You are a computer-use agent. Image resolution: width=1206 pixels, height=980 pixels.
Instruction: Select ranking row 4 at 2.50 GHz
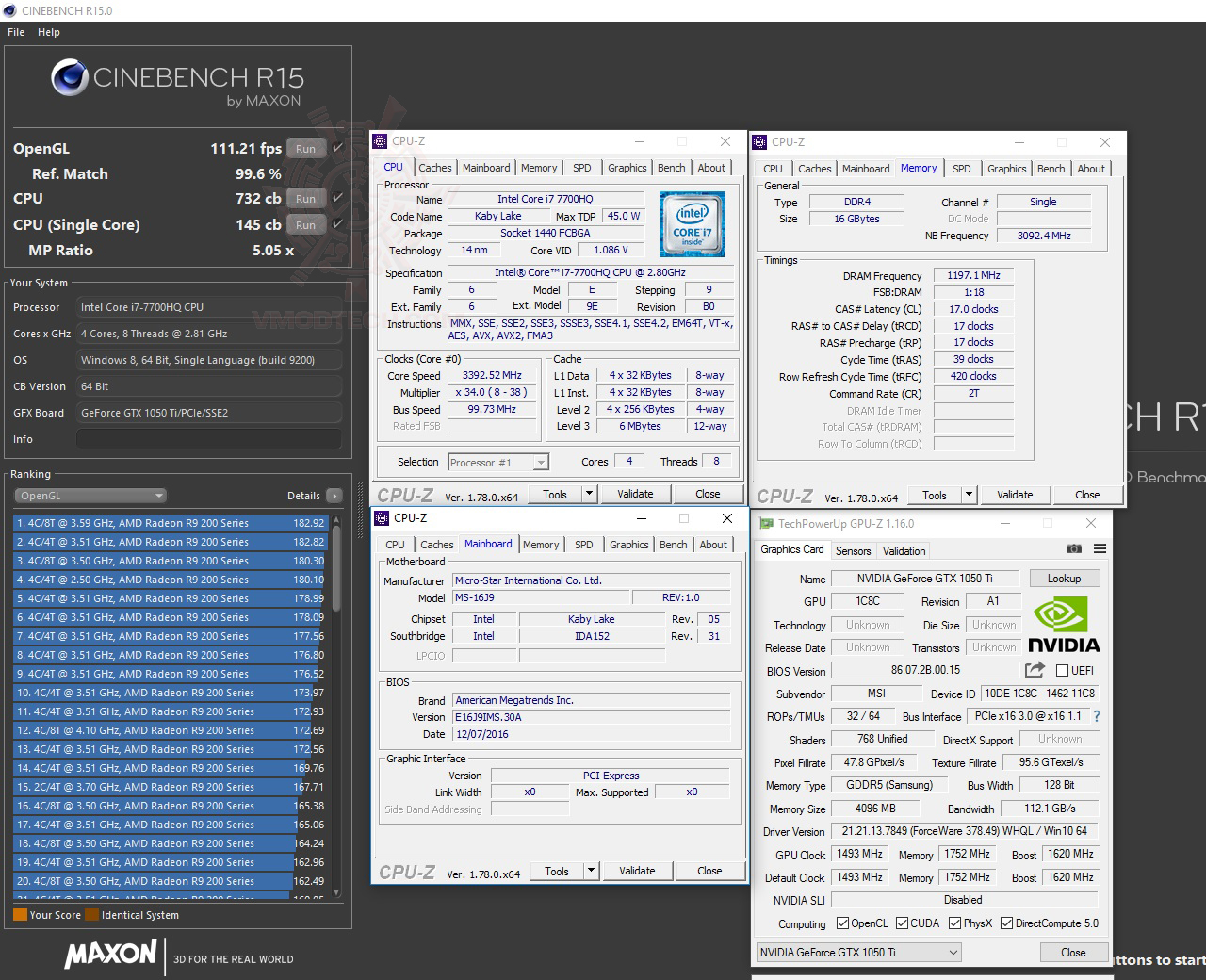tap(170, 580)
